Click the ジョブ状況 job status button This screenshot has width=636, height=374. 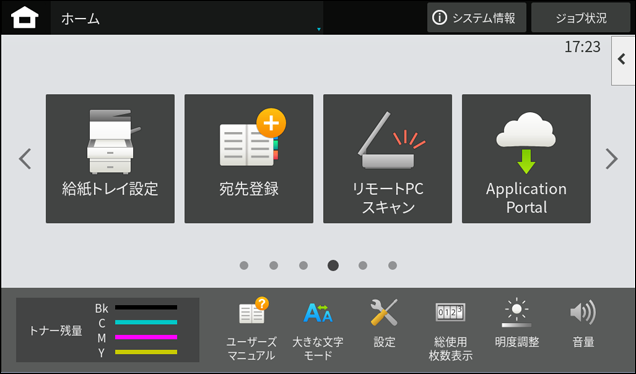pyautogui.click(x=581, y=18)
